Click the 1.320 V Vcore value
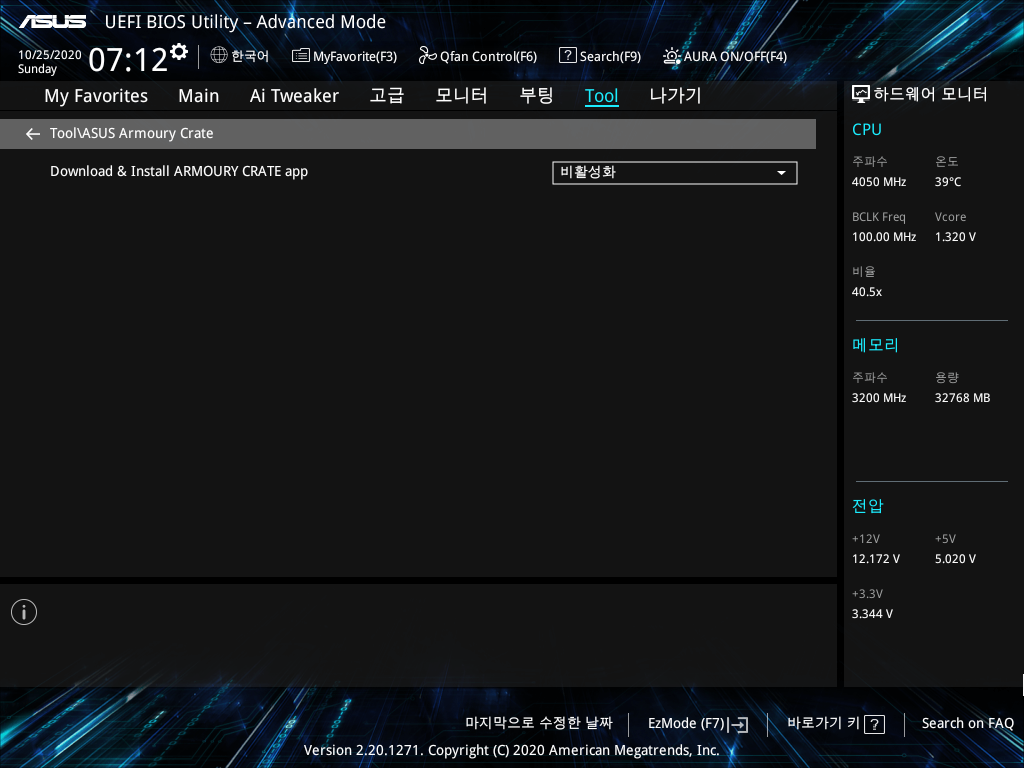Viewport: 1024px width, 768px height. tap(955, 237)
